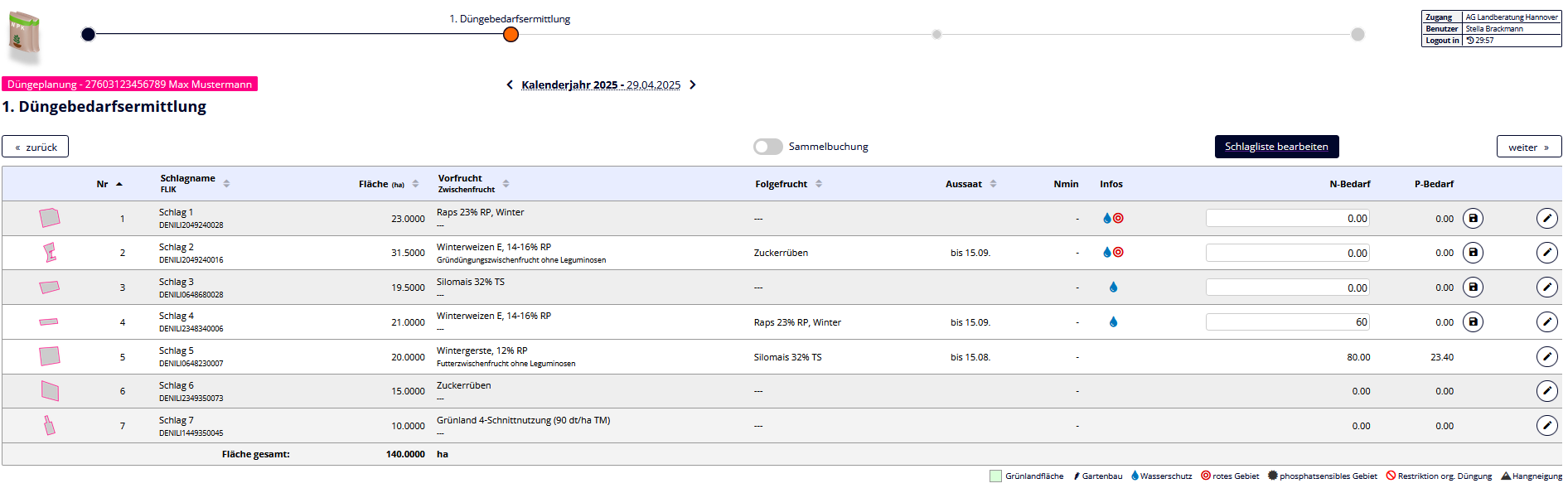Click the Schlagliste bearbeiten button
Screen dimensions: 1568x493
[1276, 147]
